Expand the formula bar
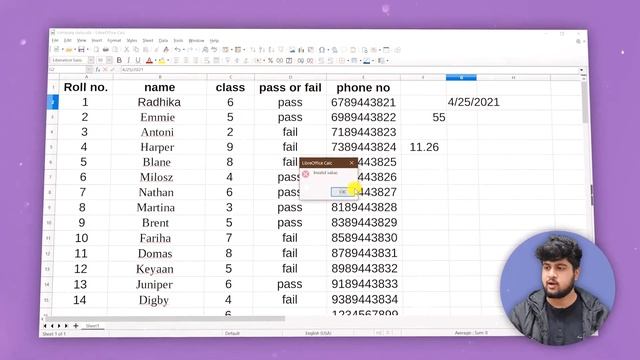This screenshot has height=360, width=640. (x=582, y=70)
